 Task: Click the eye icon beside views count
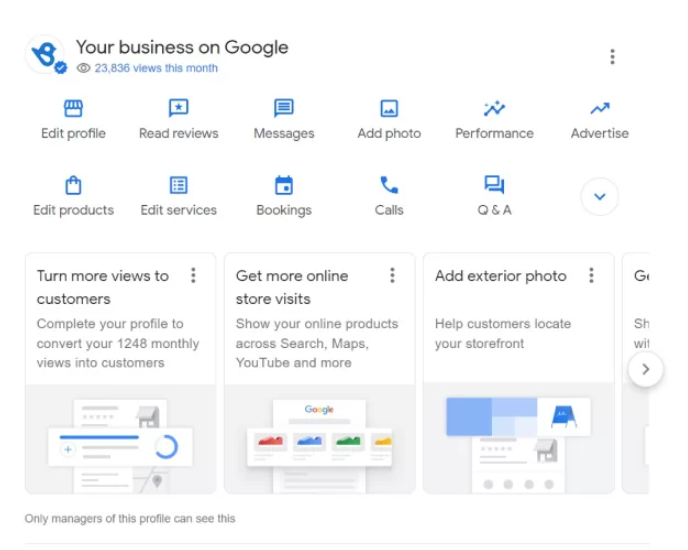coord(83,68)
